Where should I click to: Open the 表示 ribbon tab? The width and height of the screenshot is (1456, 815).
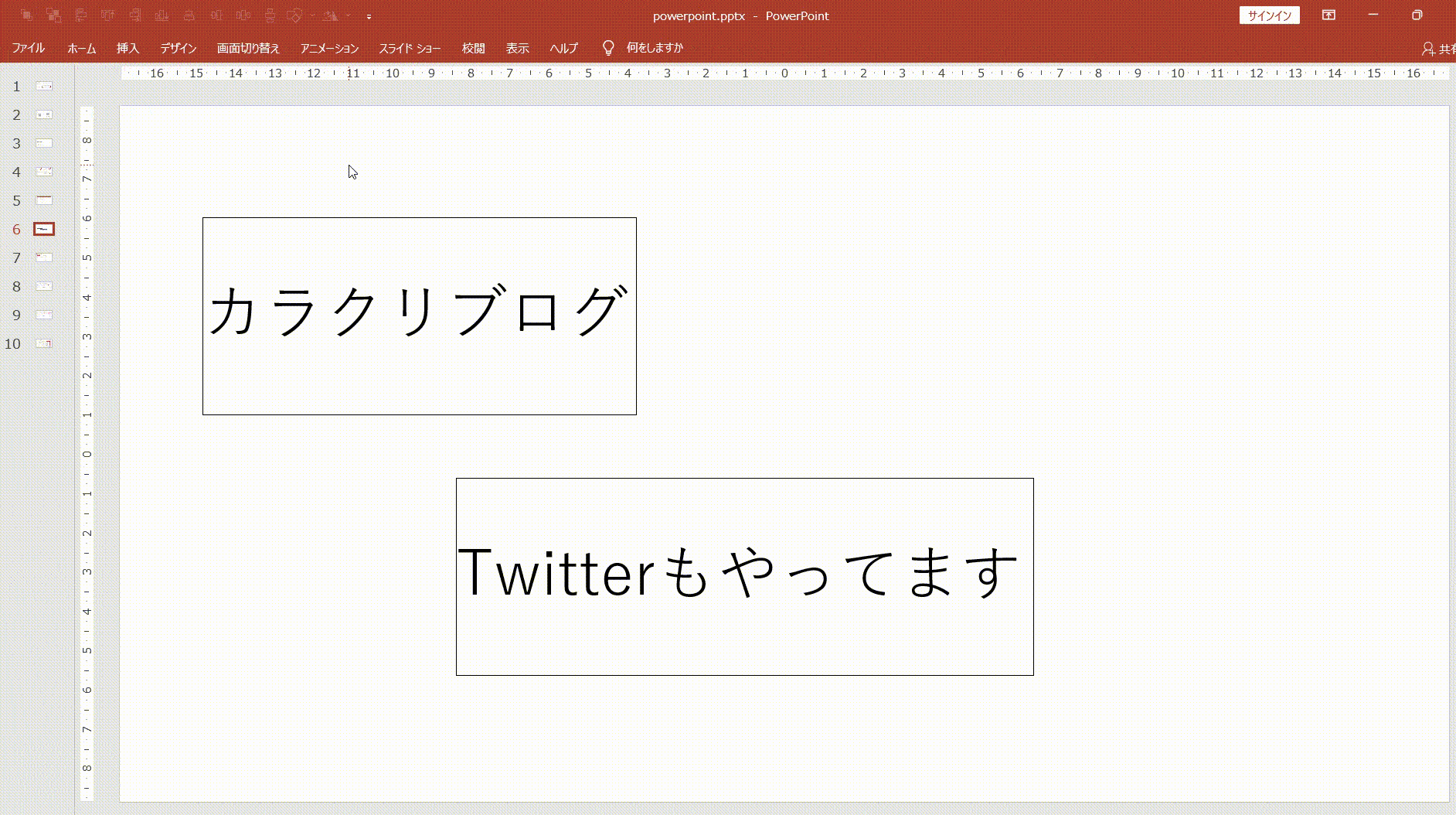[517, 48]
